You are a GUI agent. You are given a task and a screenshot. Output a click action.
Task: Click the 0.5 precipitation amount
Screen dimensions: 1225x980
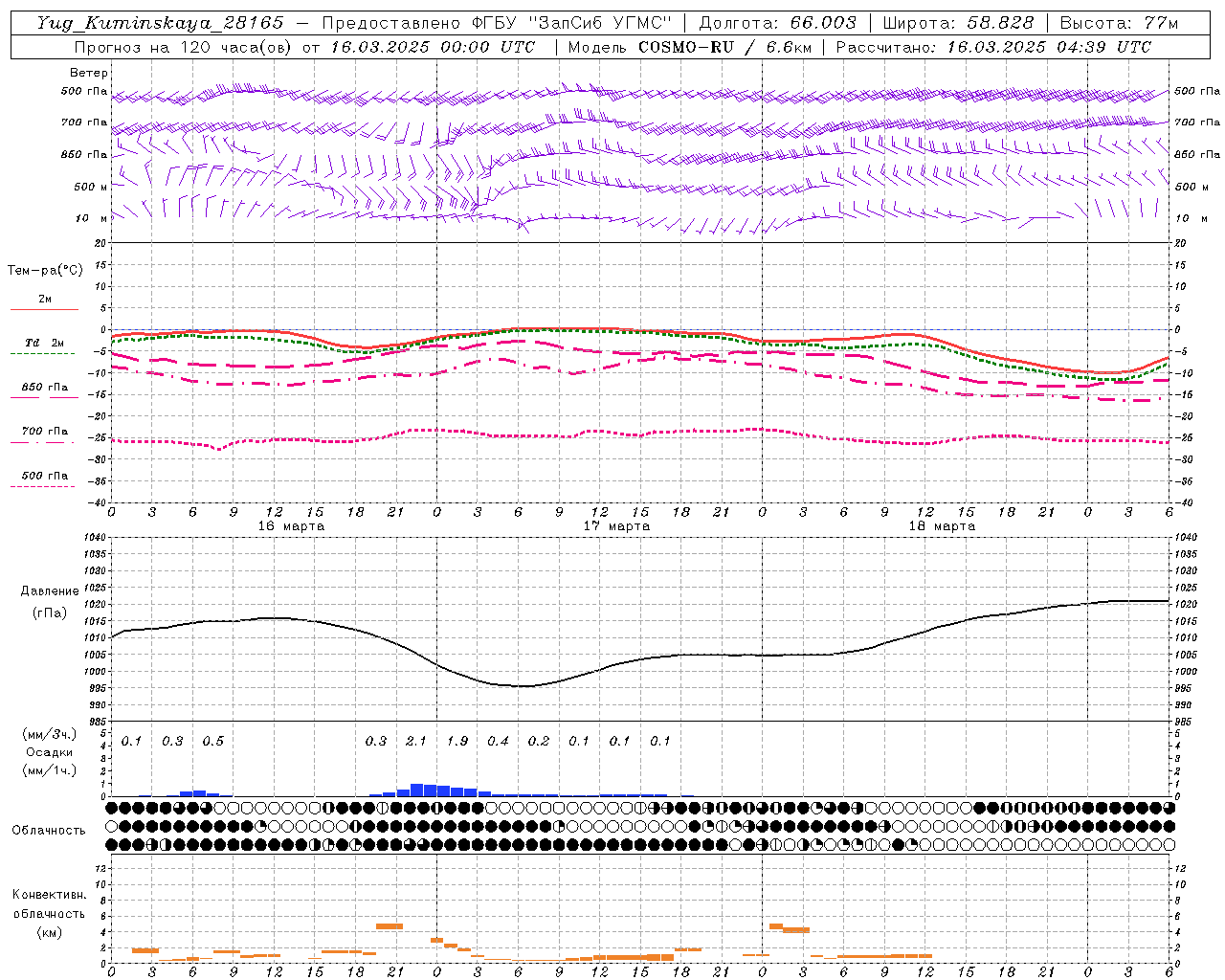pos(212,741)
